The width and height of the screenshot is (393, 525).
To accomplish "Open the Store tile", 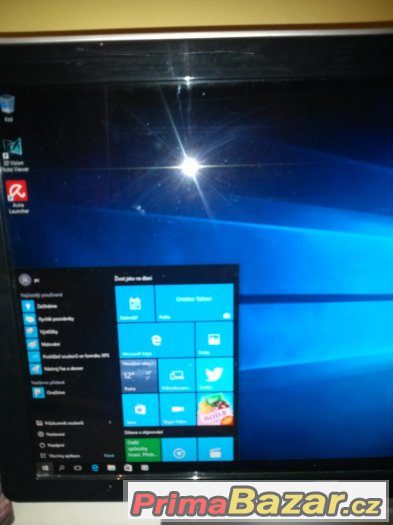I will 140,410.
